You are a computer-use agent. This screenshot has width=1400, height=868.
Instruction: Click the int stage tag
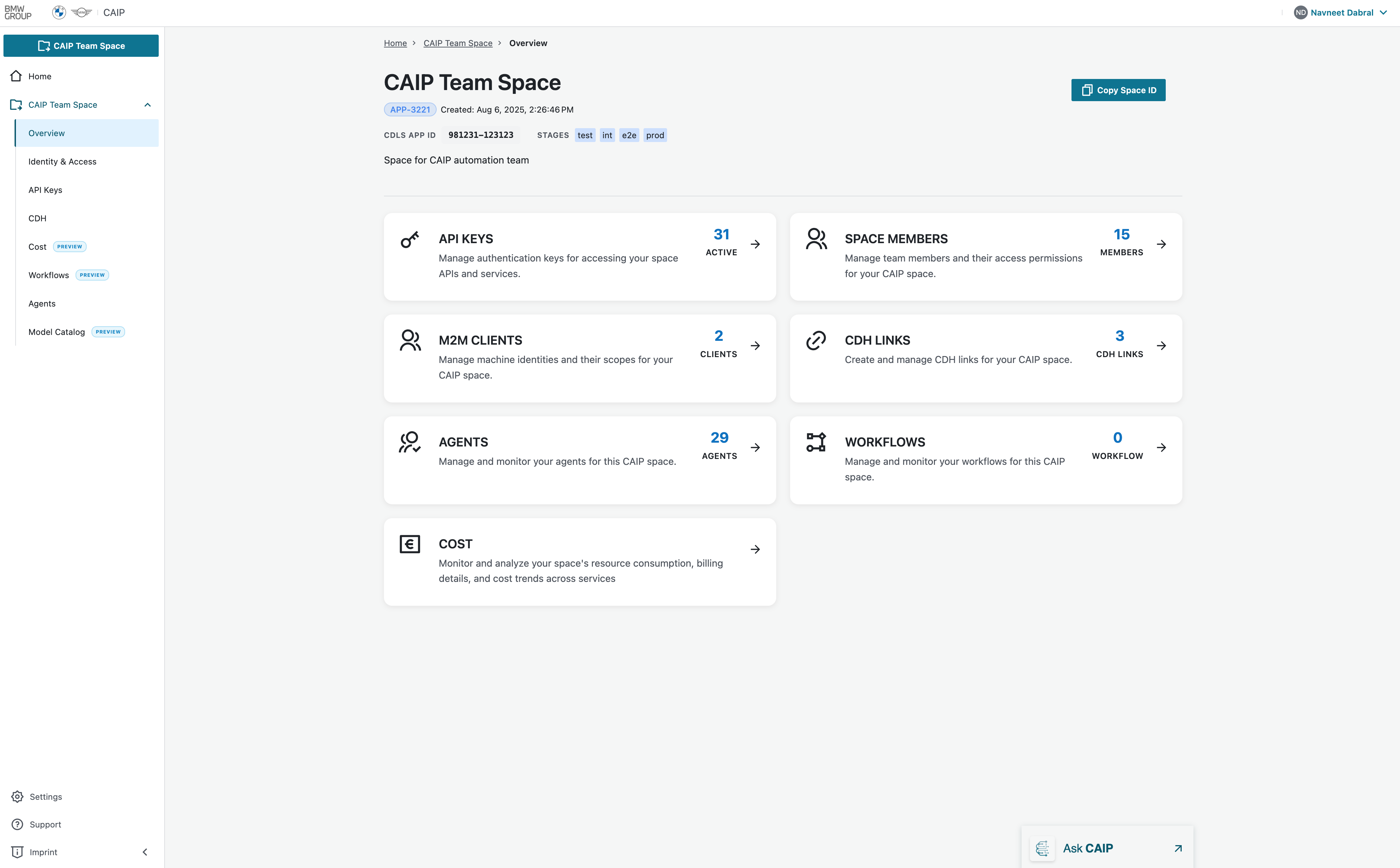pyautogui.click(x=607, y=135)
